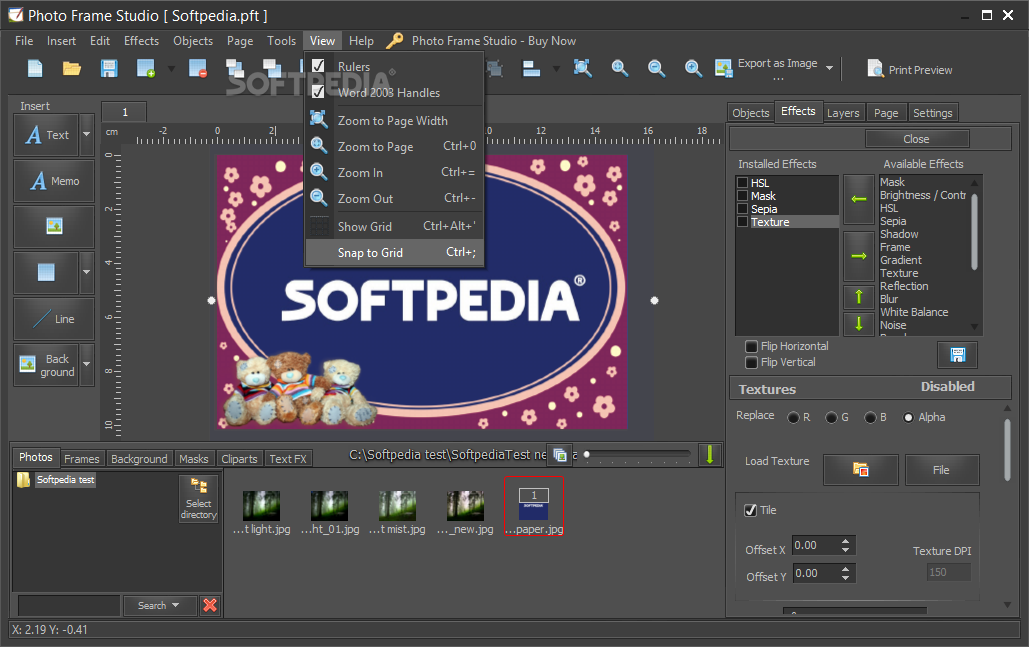Toggle the Mask installed effect checkbox
Screen dimensions: 1029x647
tap(743, 196)
